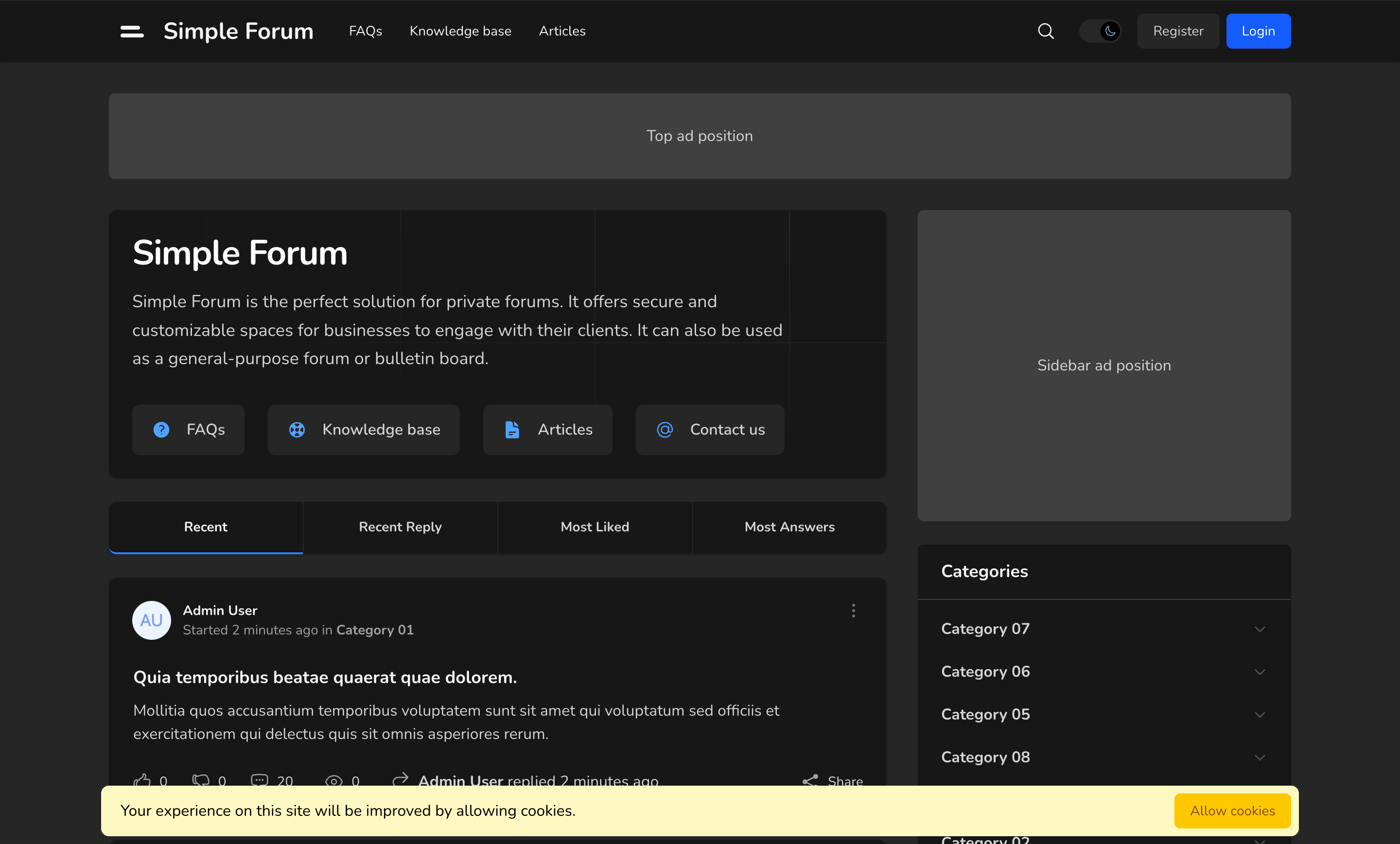Open post 'Quia temporibus beatae quaerat quae dolorem.'
This screenshot has width=1400, height=844.
[325, 677]
